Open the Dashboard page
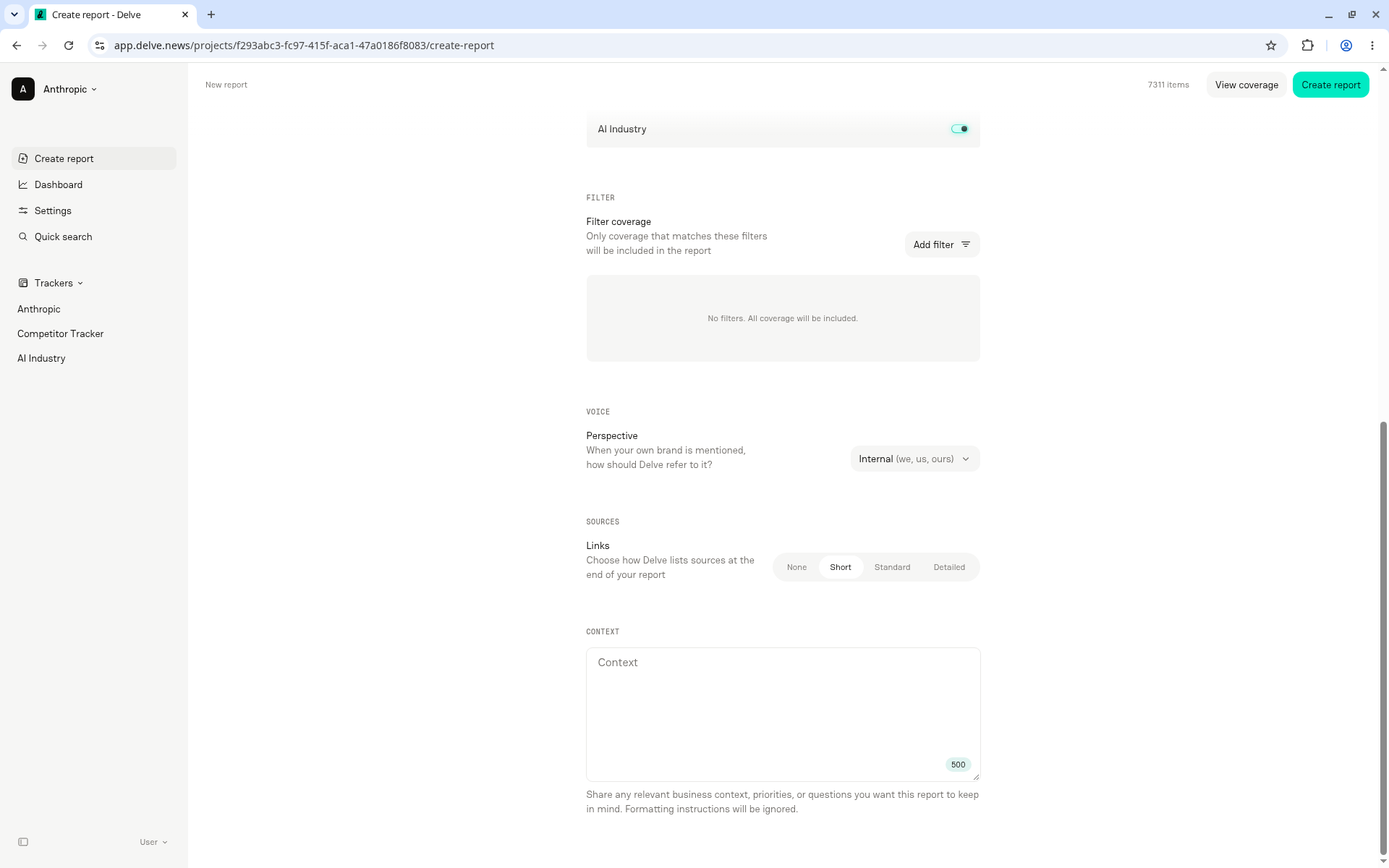1389x868 pixels. tap(94, 184)
